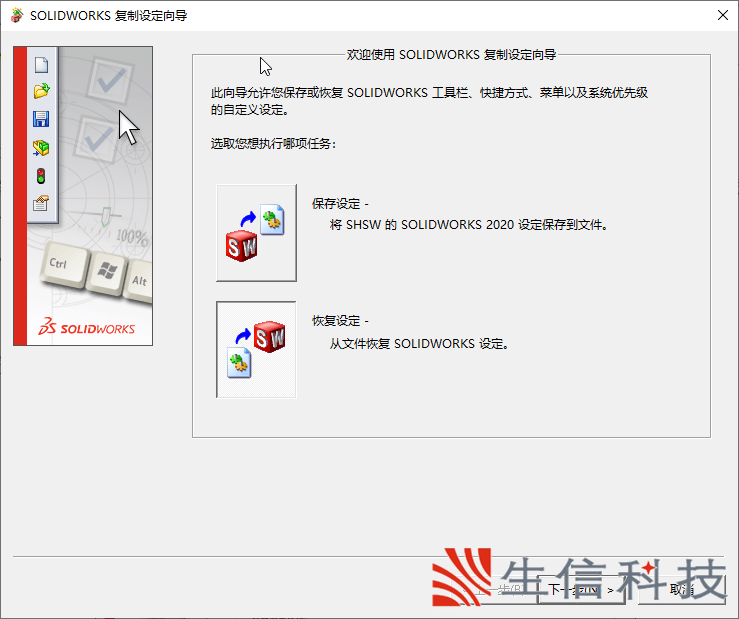Click the text mentioning SOLIDWORKS 2020 settings
This screenshot has height=619, width=739.
click(x=469, y=225)
